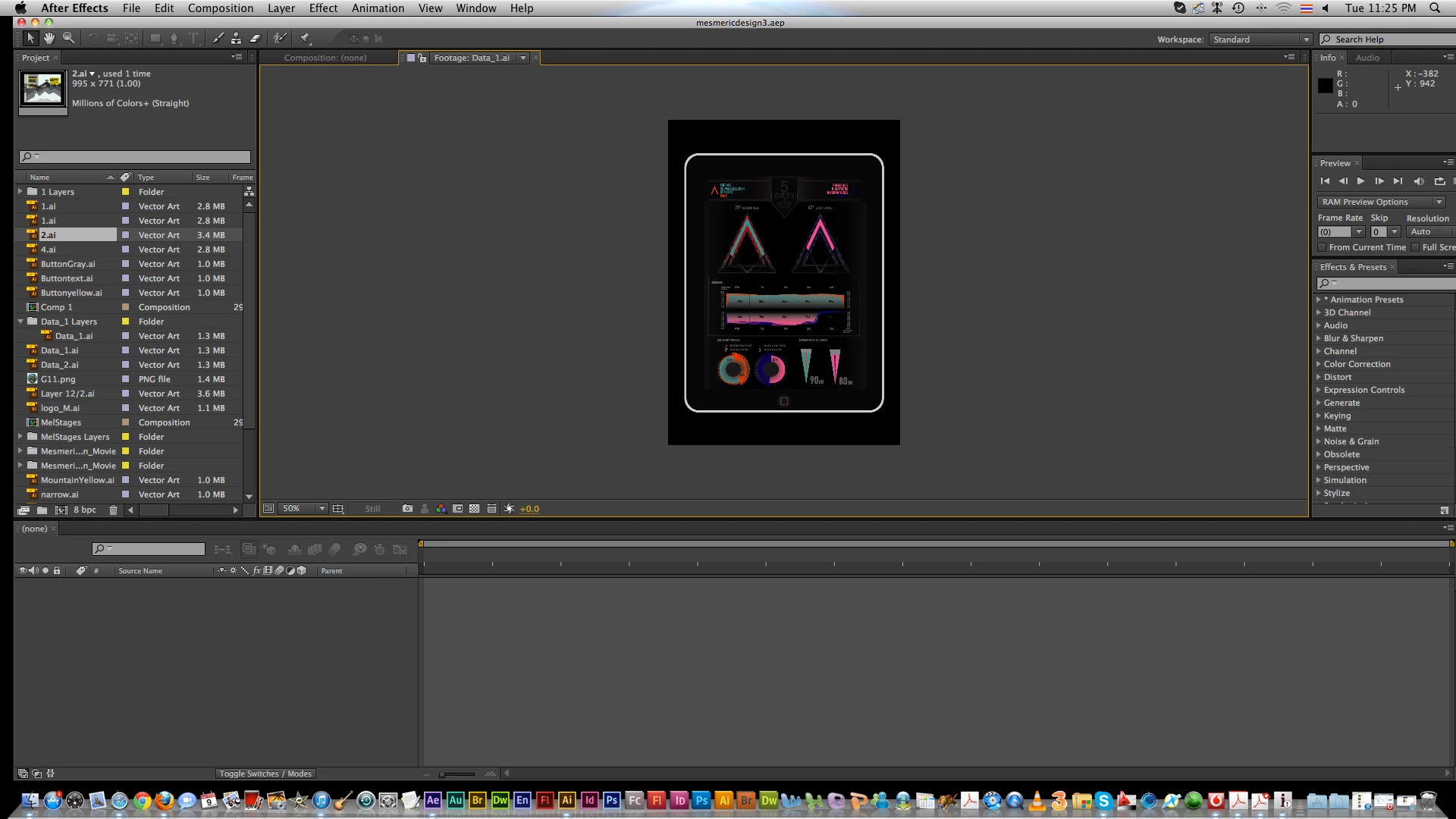Select the Puppet Pin tool
1456x819 pixels.
(305, 38)
